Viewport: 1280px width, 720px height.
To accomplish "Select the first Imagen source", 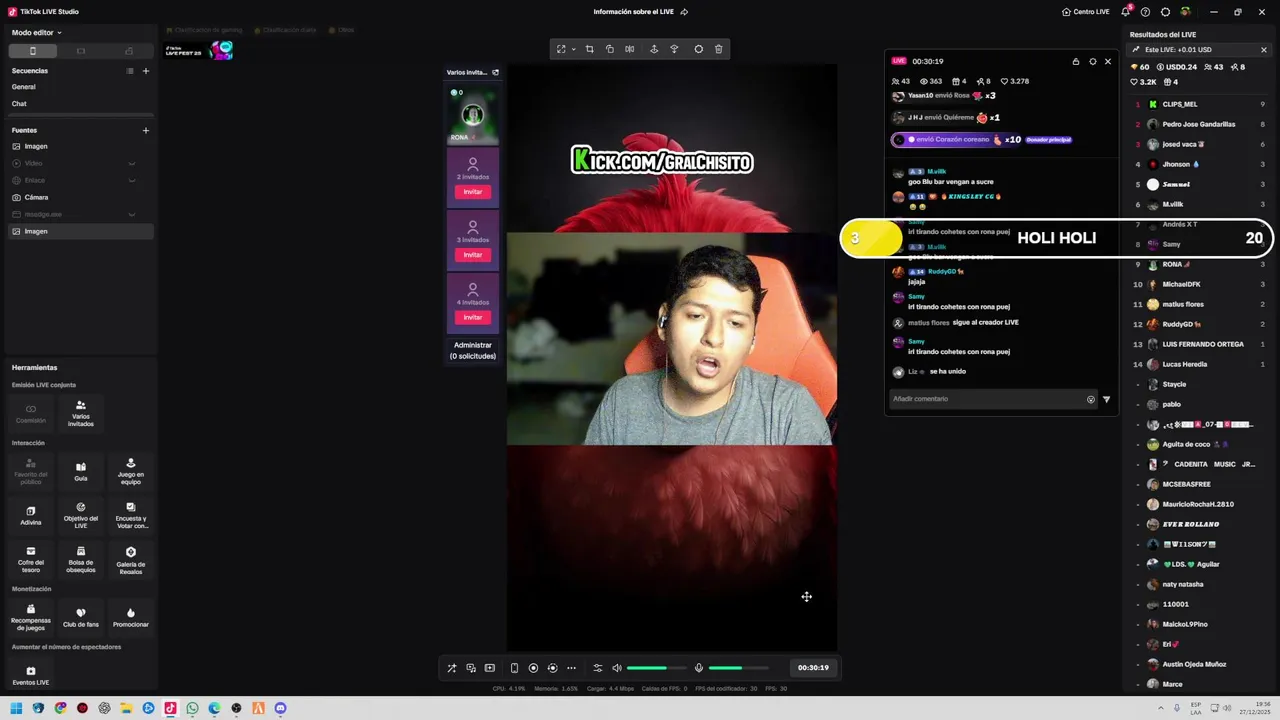I will pos(80,146).
